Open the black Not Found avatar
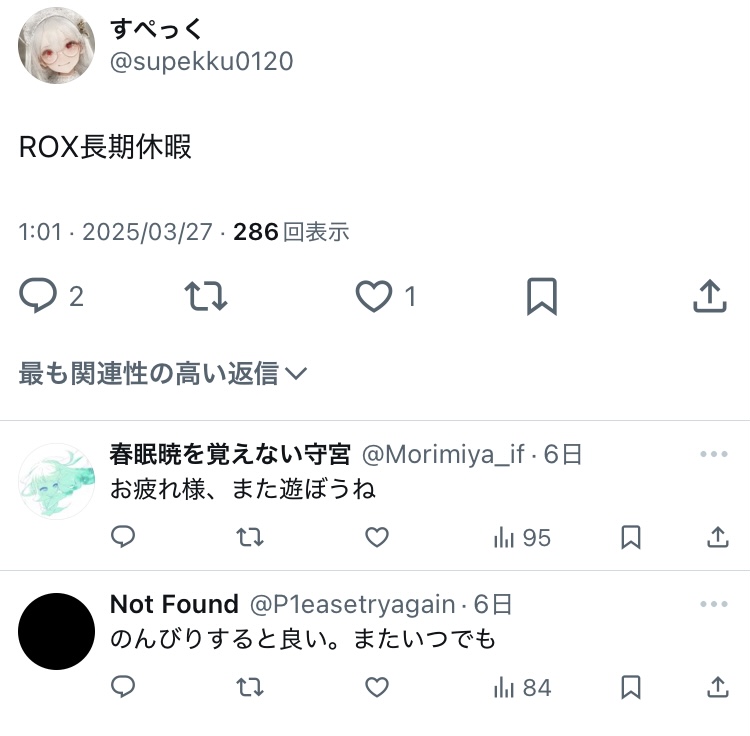This screenshot has height=736, width=750. [56, 631]
